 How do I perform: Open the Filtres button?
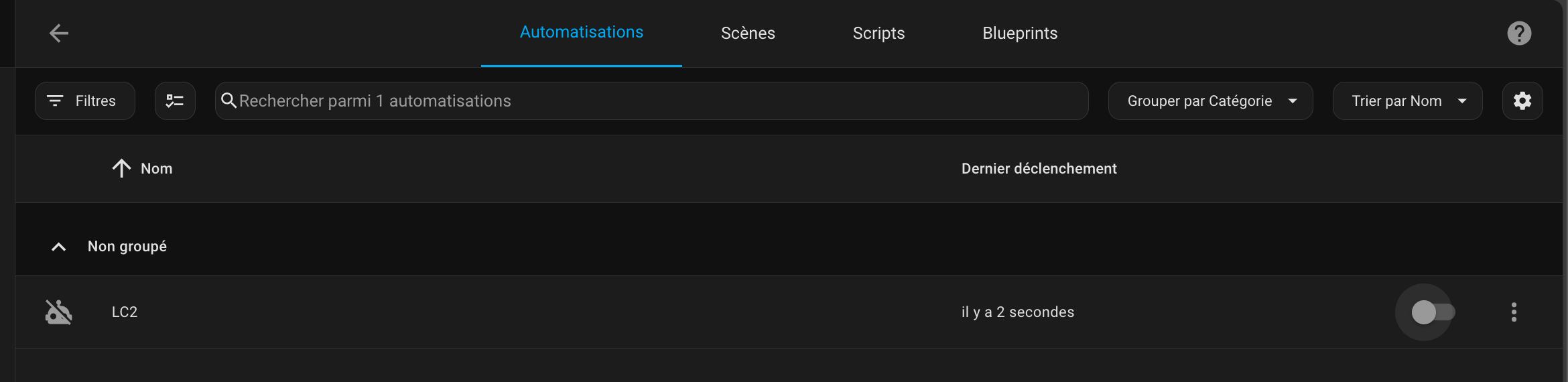85,101
